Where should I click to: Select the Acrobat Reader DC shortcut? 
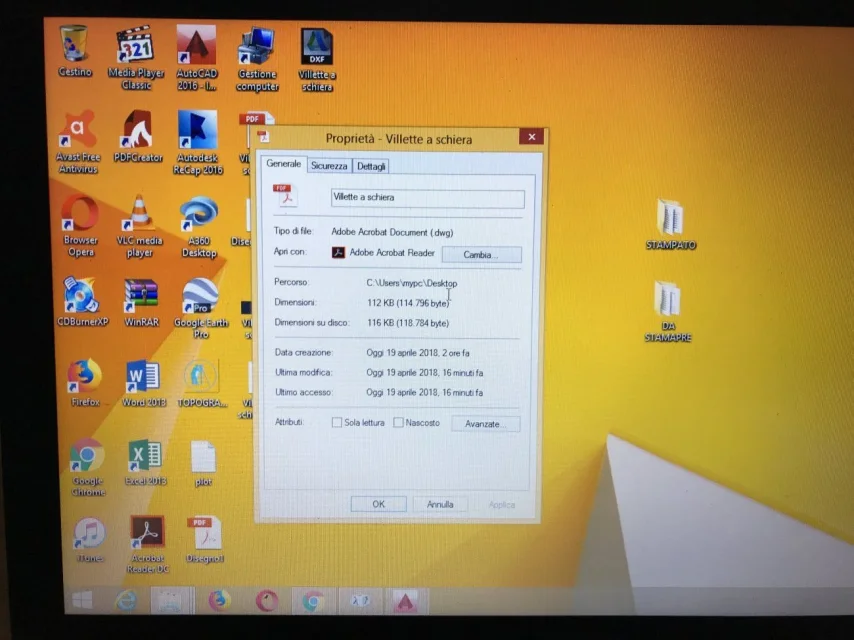[x=147, y=545]
